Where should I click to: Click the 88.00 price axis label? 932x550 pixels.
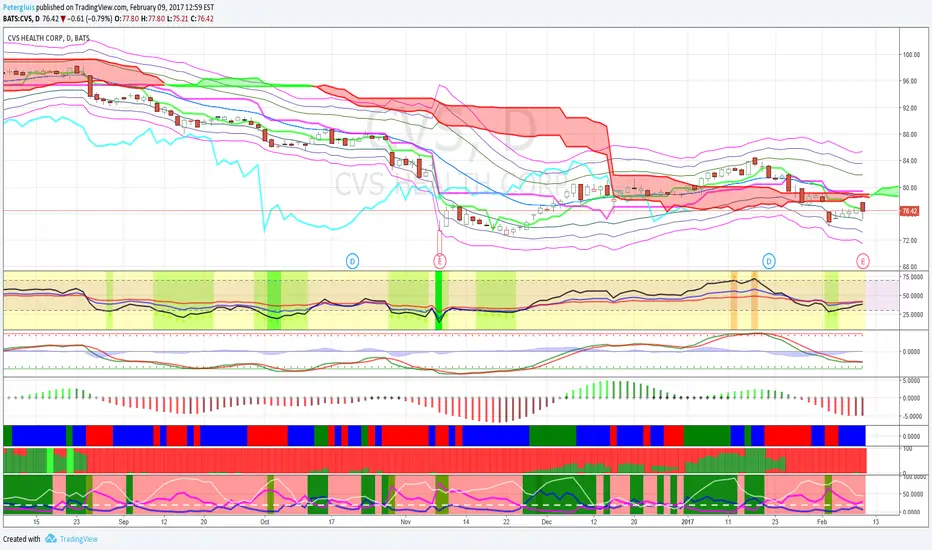tap(910, 134)
